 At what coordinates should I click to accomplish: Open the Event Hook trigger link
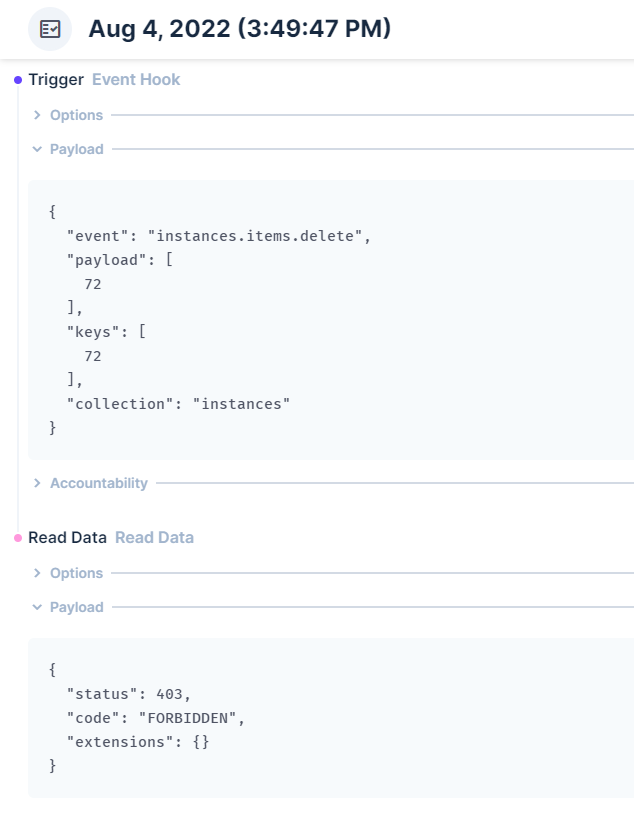[x=135, y=79]
